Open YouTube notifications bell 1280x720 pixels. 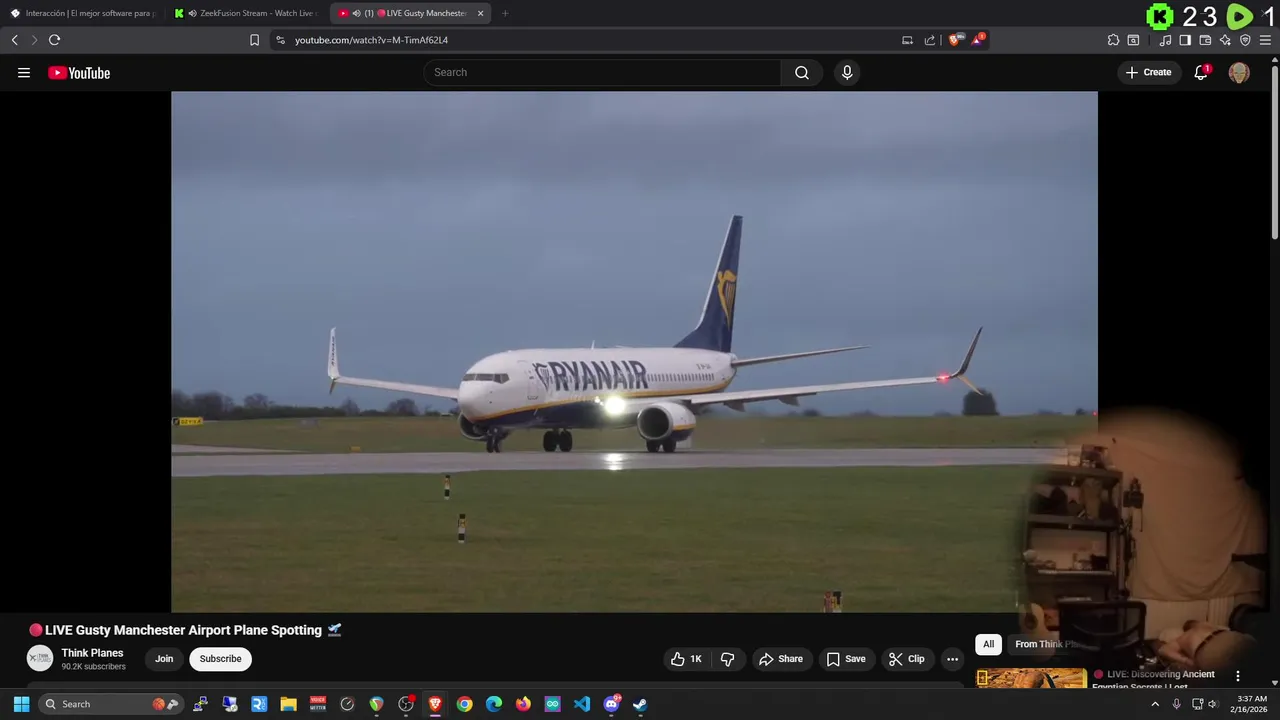click(1201, 72)
